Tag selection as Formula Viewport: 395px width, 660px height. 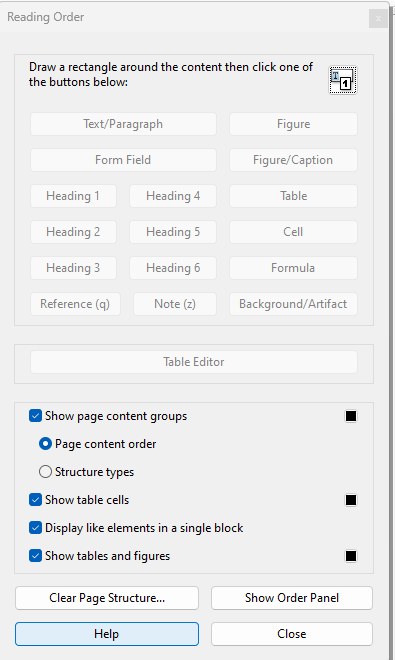pyautogui.click(x=293, y=268)
